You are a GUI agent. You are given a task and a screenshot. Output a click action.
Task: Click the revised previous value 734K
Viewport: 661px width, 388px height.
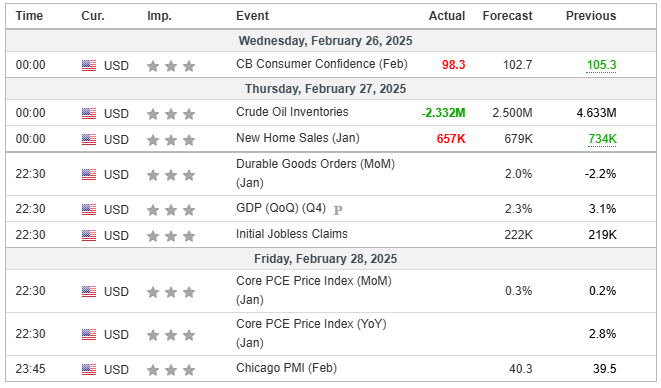[x=602, y=139]
